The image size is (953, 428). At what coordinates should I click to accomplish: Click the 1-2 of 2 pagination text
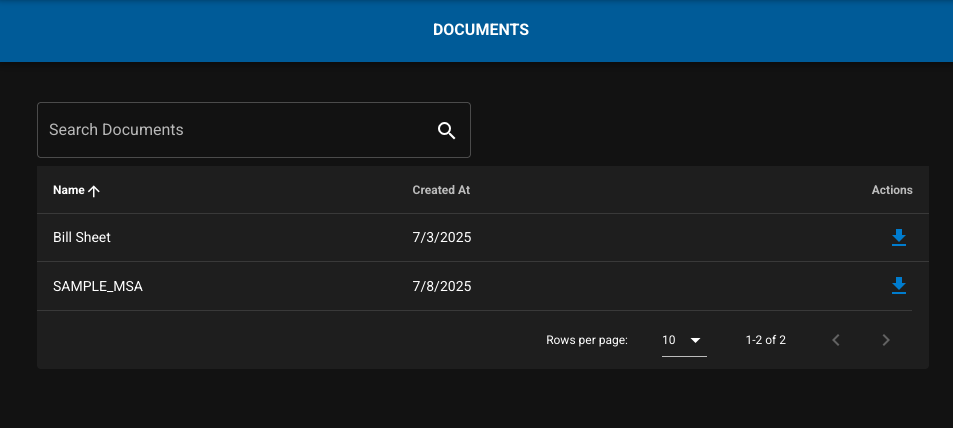(766, 340)
